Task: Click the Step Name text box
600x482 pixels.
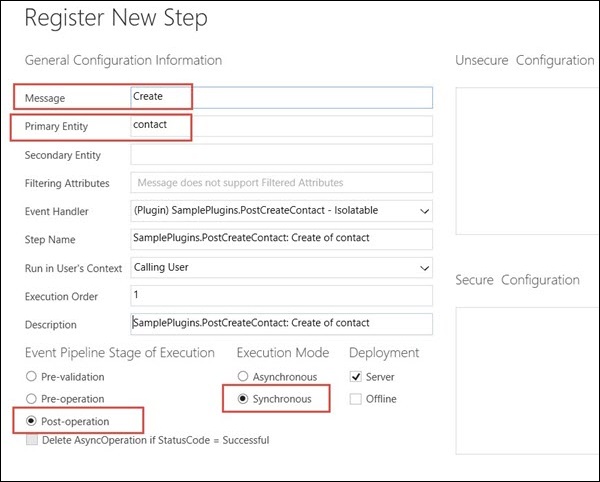Action: point(281,239)
